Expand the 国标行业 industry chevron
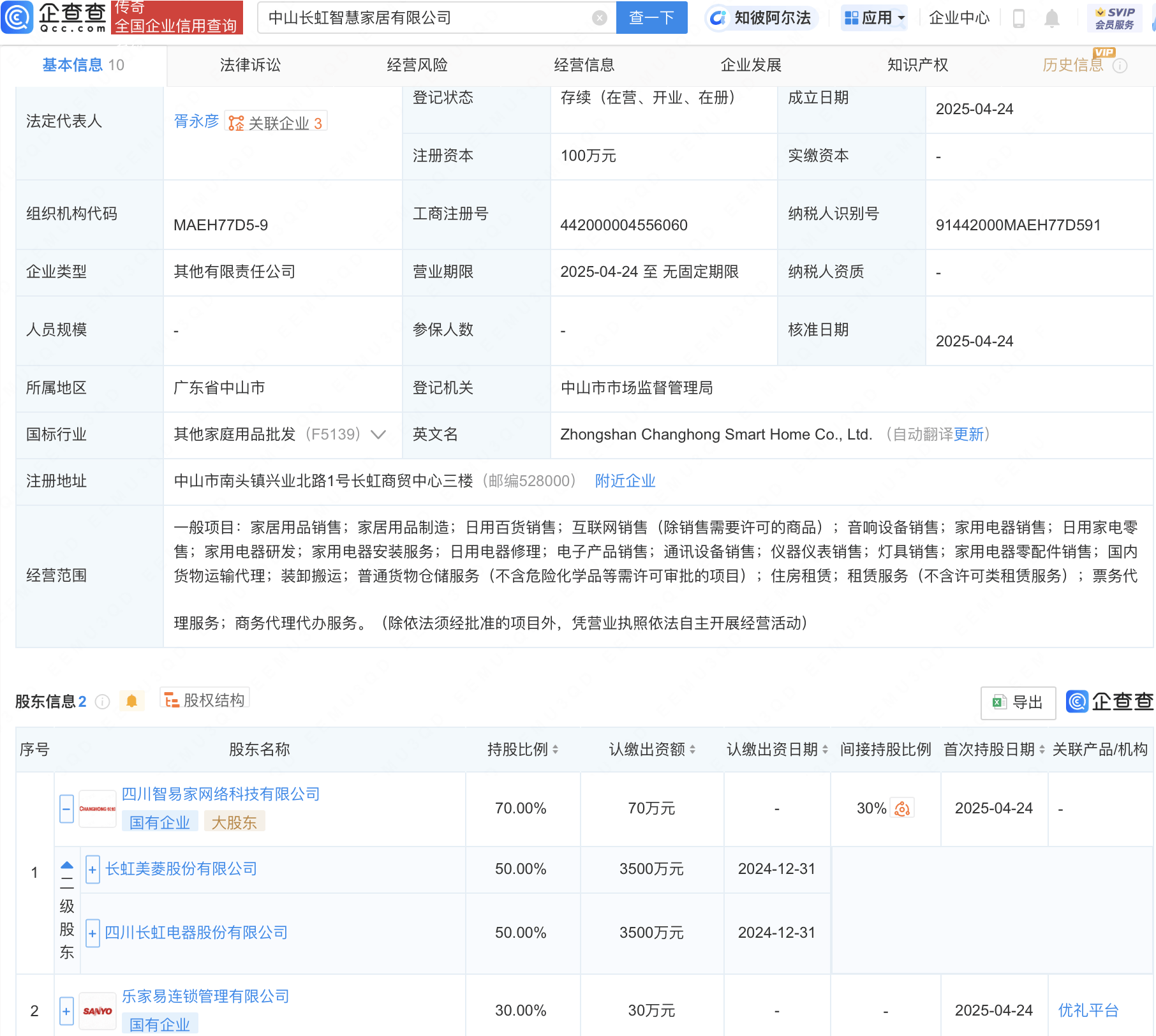 point(378,434)
